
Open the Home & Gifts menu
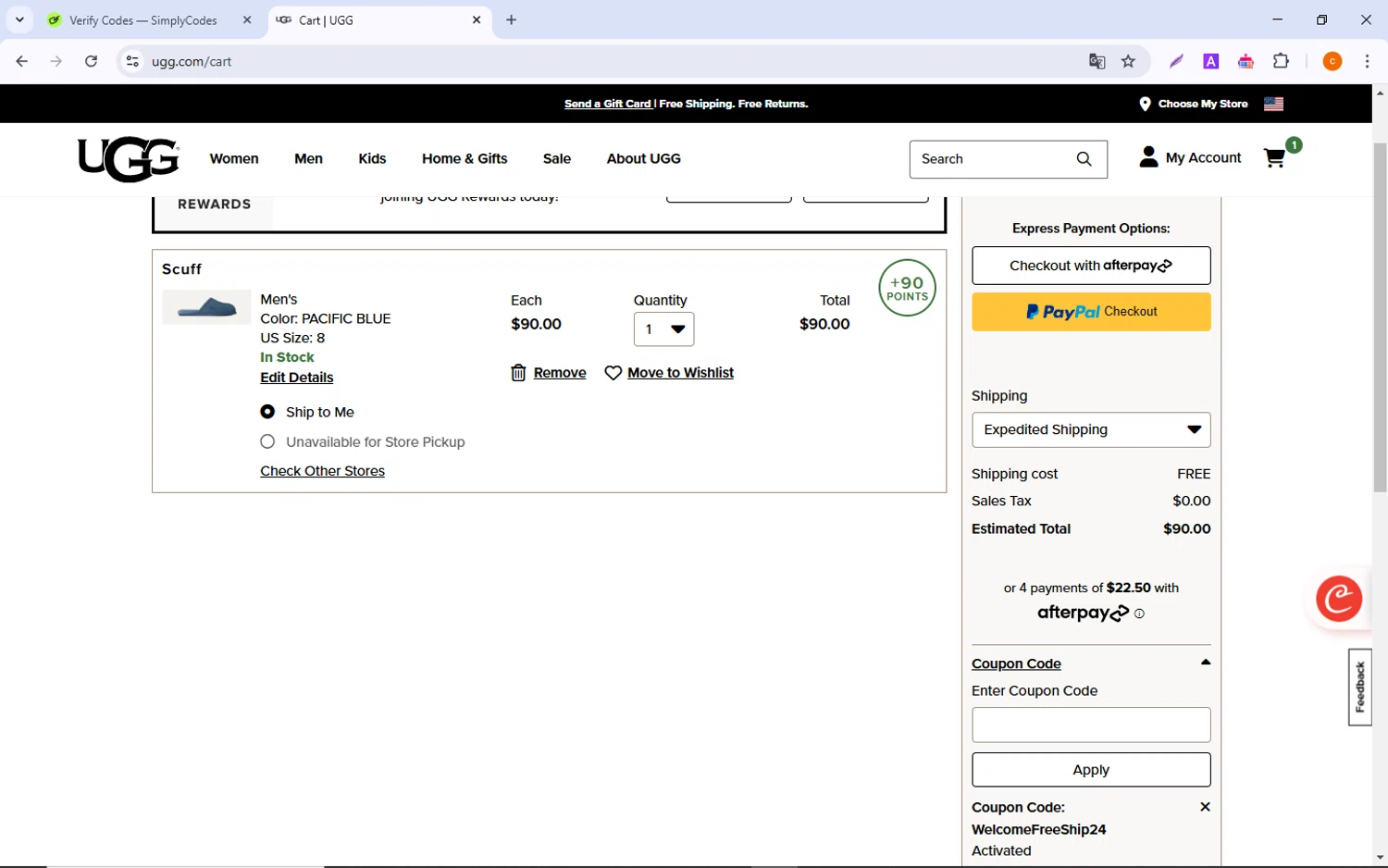click(x=465, y=158)
